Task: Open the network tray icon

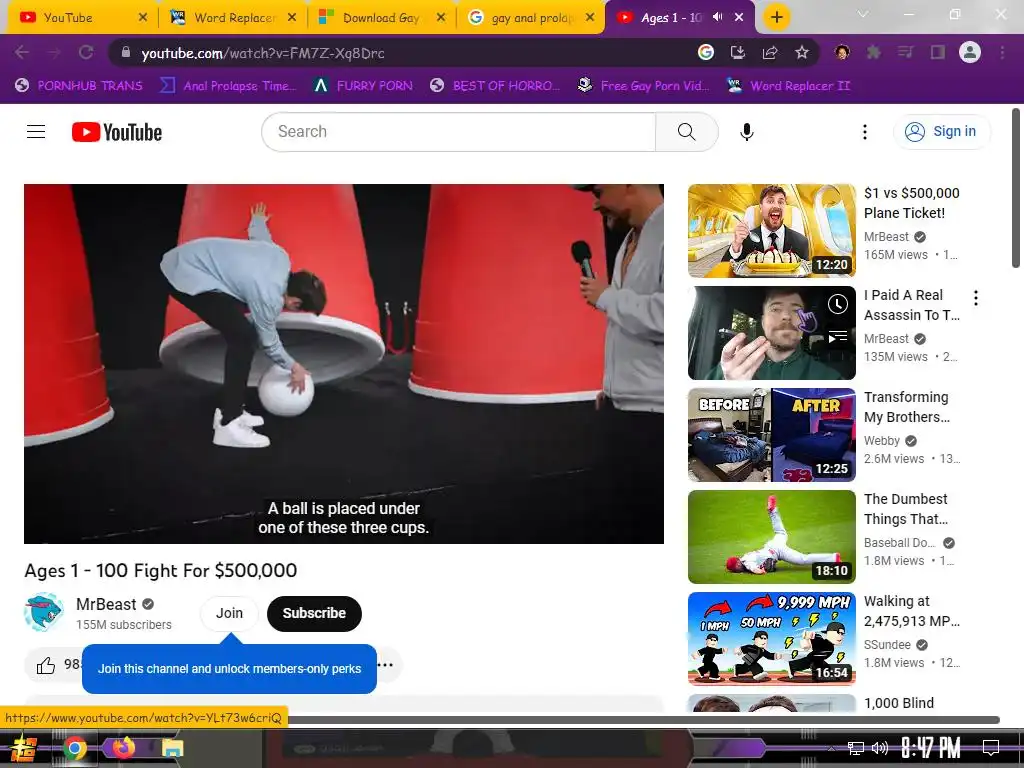Action: pos(855,748)
